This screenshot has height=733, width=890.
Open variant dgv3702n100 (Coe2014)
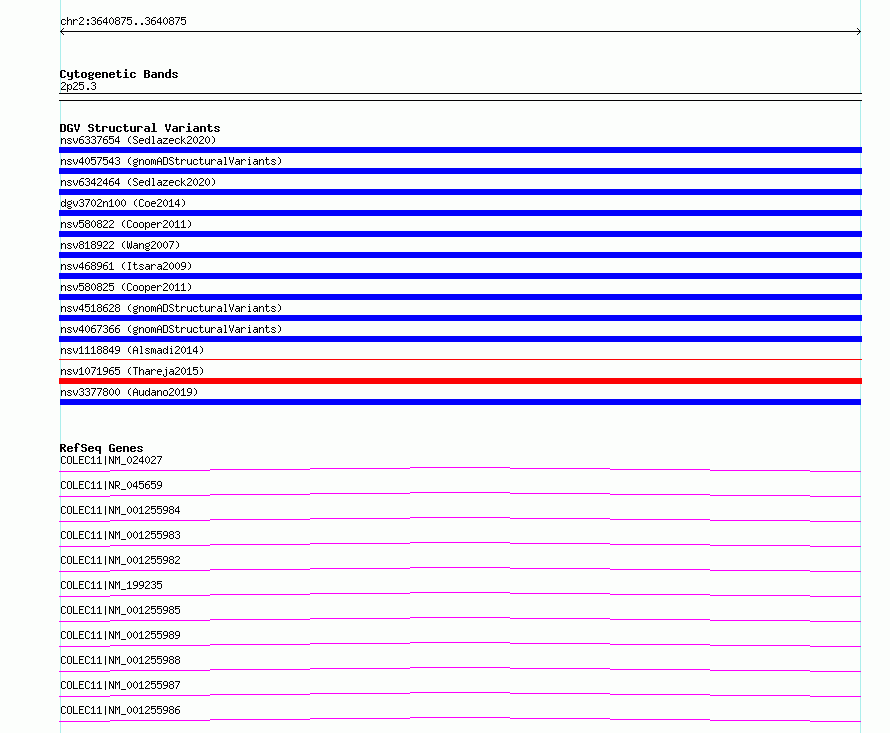123,203
